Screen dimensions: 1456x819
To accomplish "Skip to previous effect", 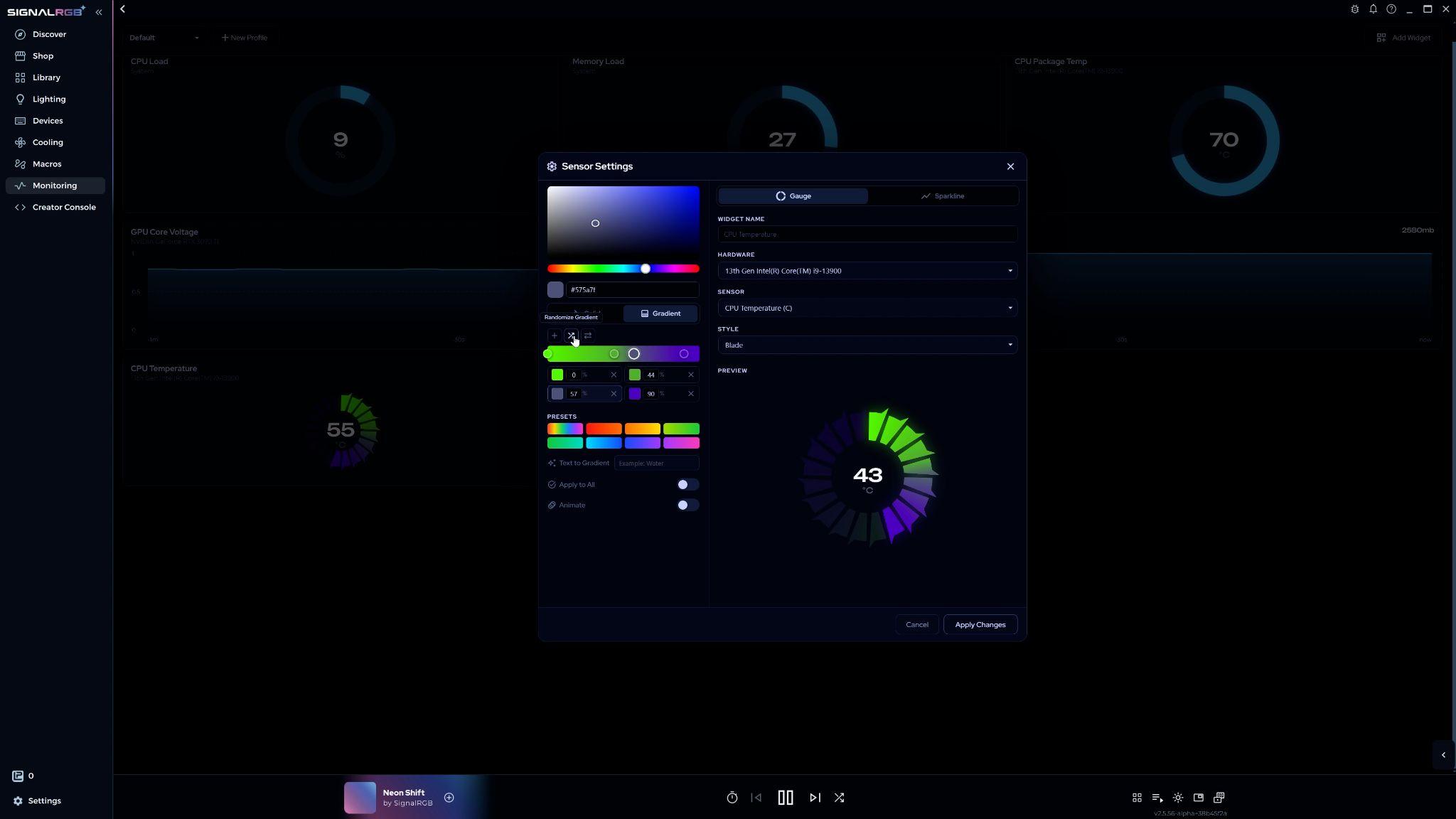I will click(x=756, y=798).
